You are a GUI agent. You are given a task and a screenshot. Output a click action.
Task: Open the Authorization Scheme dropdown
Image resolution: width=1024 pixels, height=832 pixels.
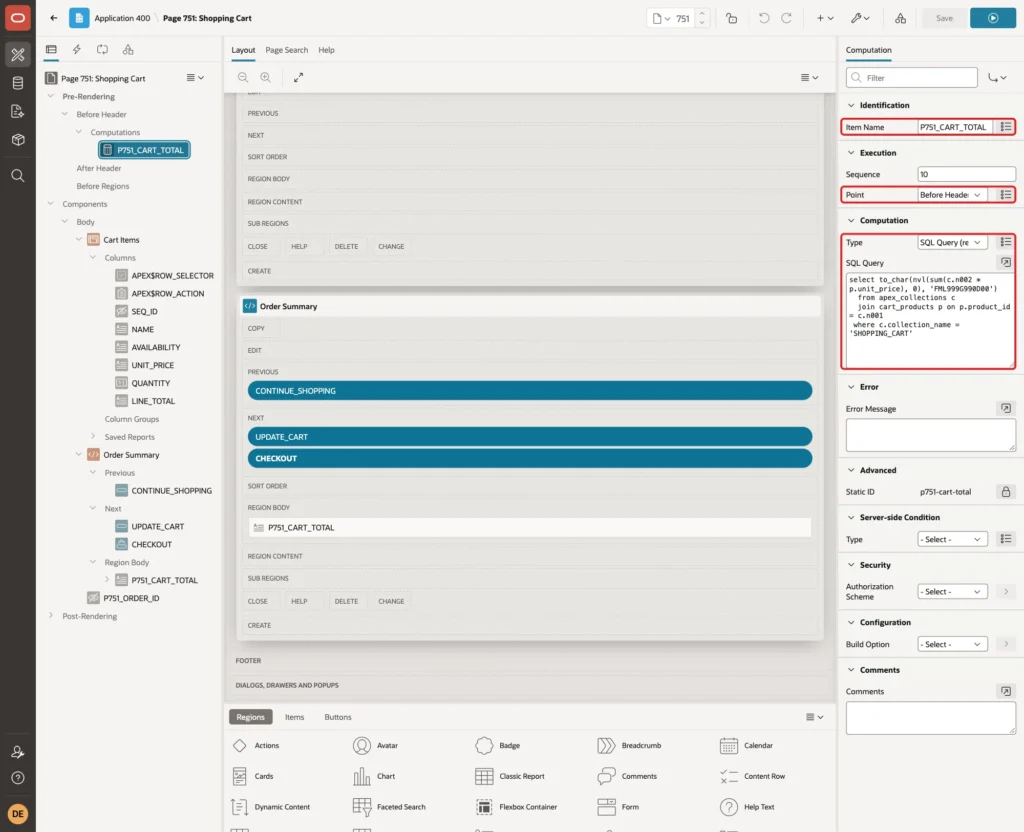pyautogui.click(x=952, y=592)
